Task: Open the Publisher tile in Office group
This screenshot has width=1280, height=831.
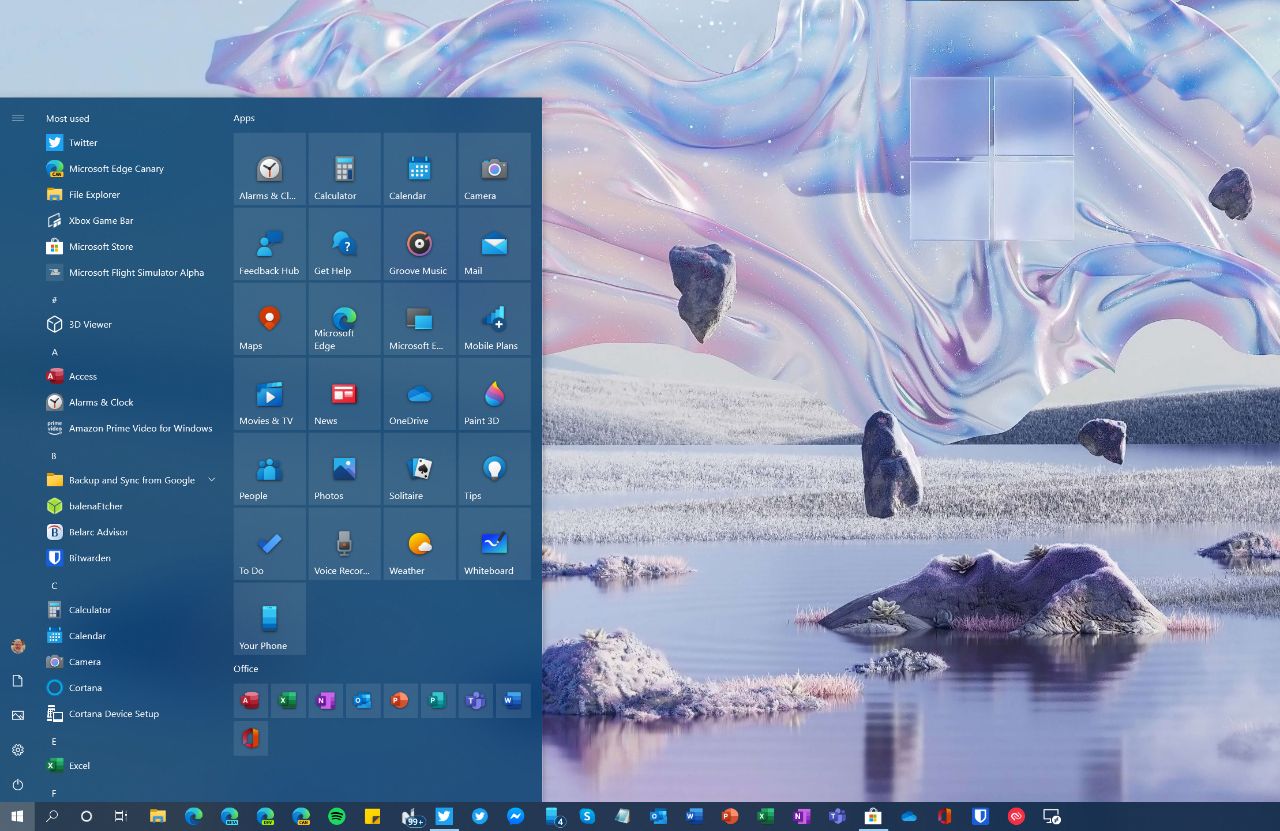Action: [x=438, y=701]
